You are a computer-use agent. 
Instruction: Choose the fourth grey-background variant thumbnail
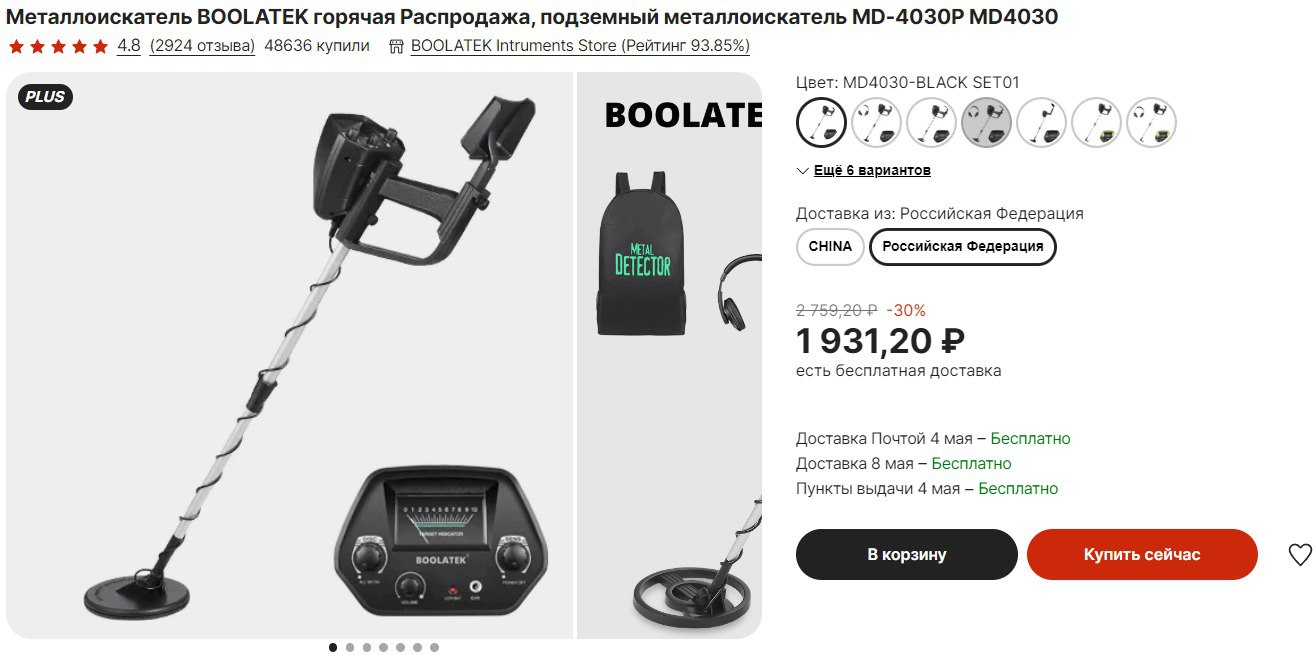click(987, 122)
